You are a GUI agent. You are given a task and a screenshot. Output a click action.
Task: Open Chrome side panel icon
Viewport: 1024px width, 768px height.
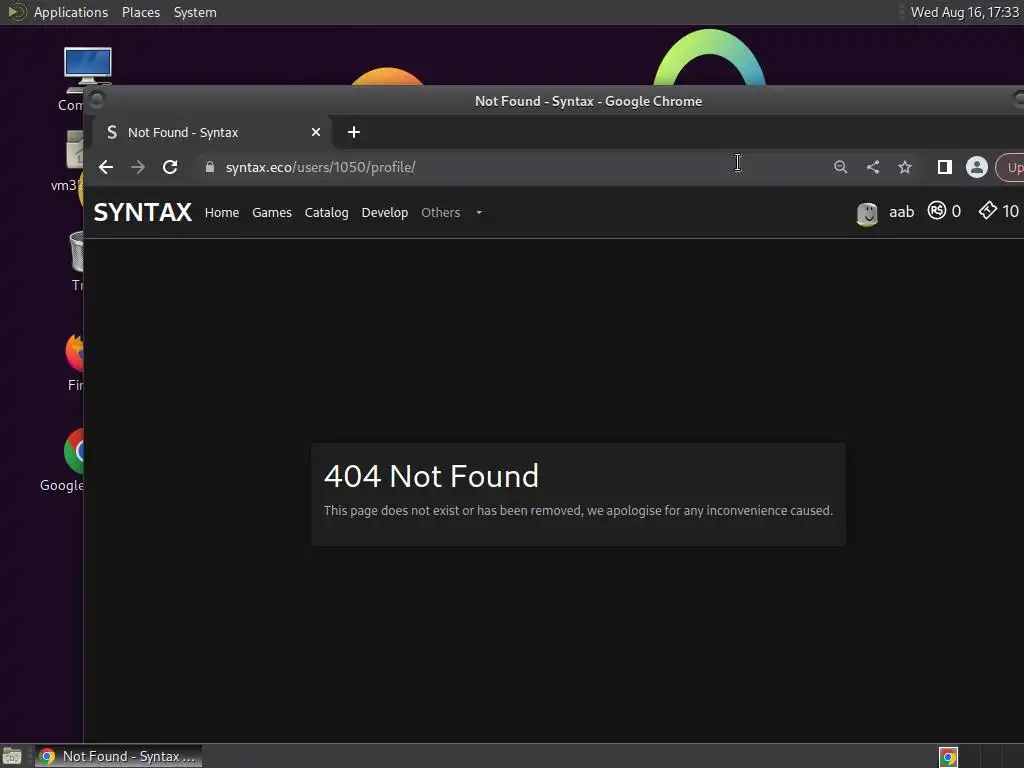pos(944,167)
